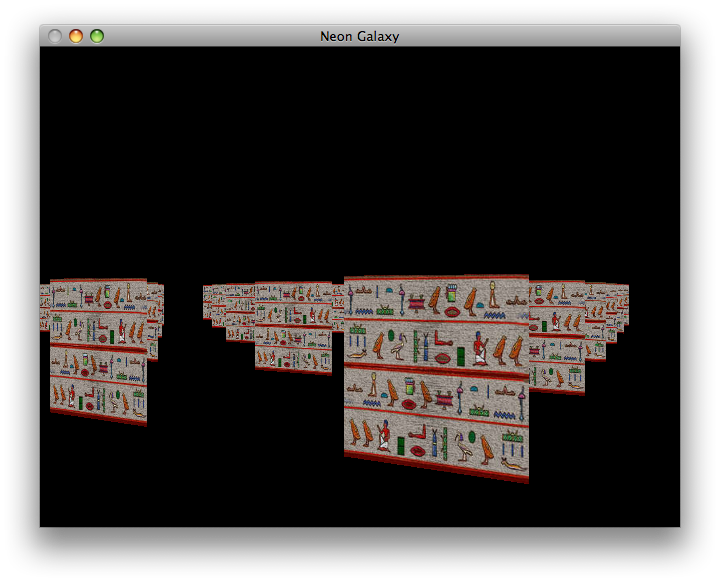Click the large hieroglyph panel at the left
720x582 pixels.
[x=98, y=352]
